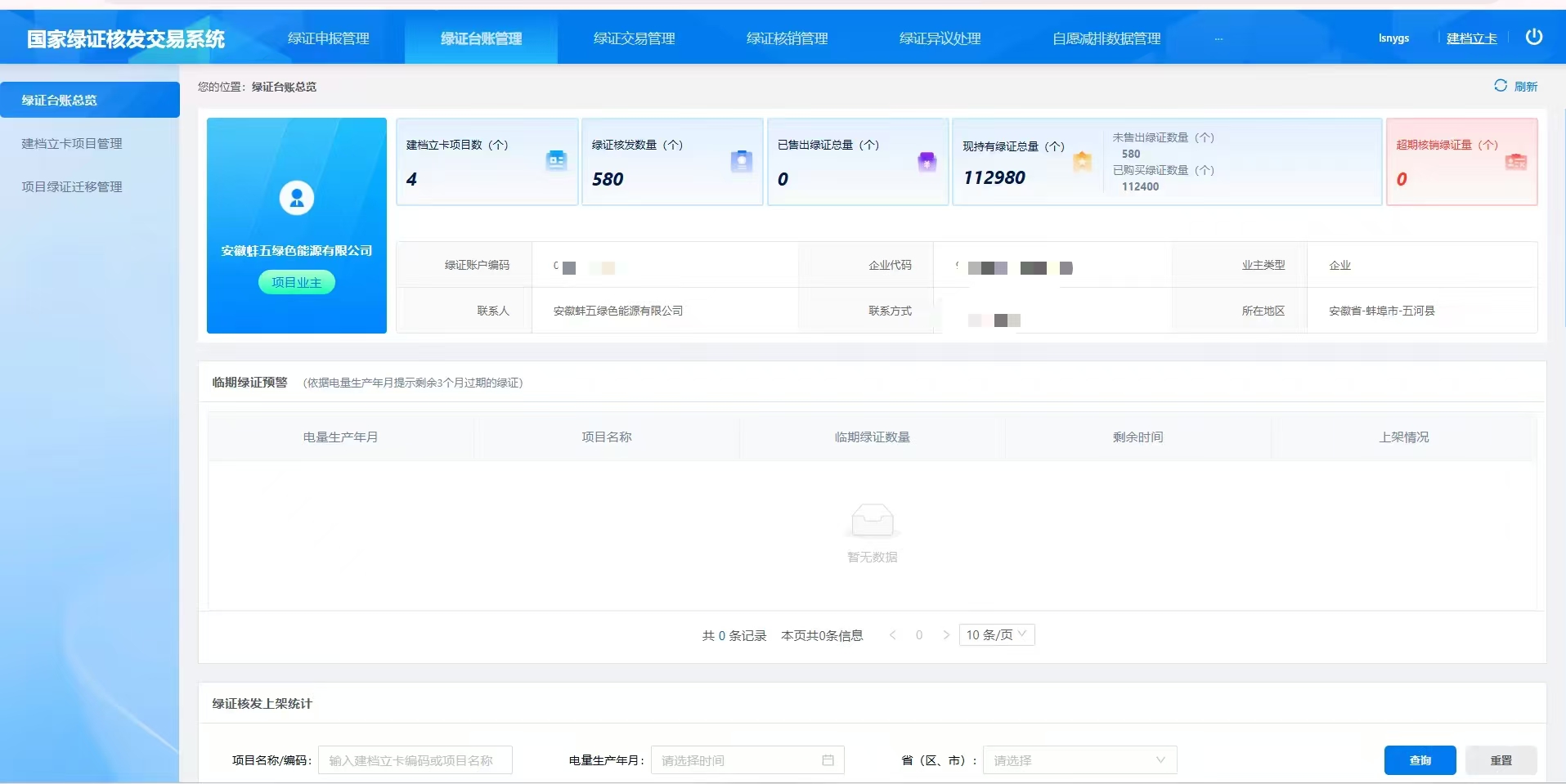Click the calendar icon in 电量生产年月 field
Screen dimensions: 1566x784
pyautogui.click(x=828, y=760)
